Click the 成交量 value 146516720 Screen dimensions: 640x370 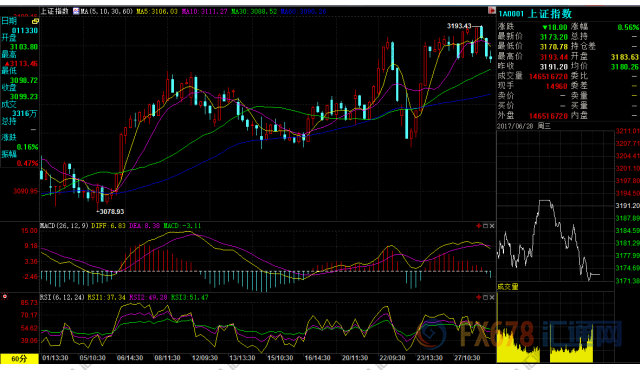click(x=549, y=76)
